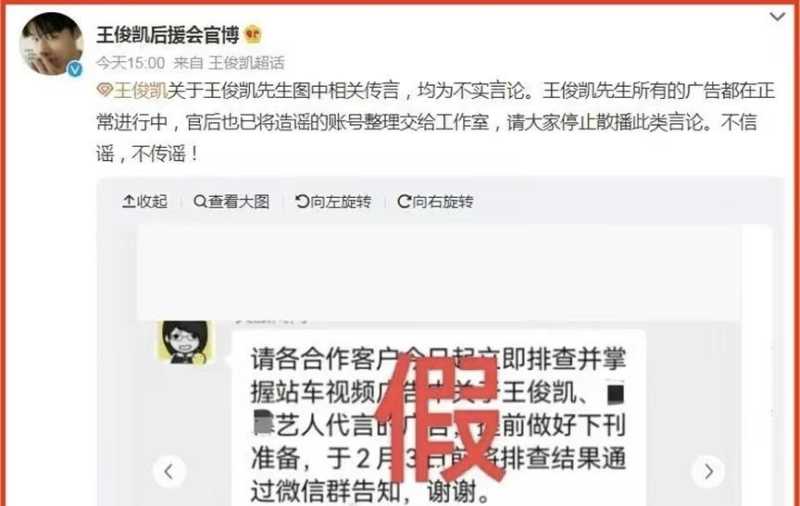Click the post body text about 不实言论
The image size is (800, 506).
[435, 122]
